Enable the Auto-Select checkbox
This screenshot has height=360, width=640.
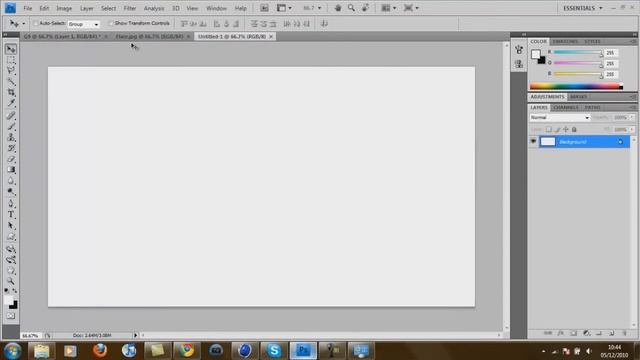click(x=36, y=23)
